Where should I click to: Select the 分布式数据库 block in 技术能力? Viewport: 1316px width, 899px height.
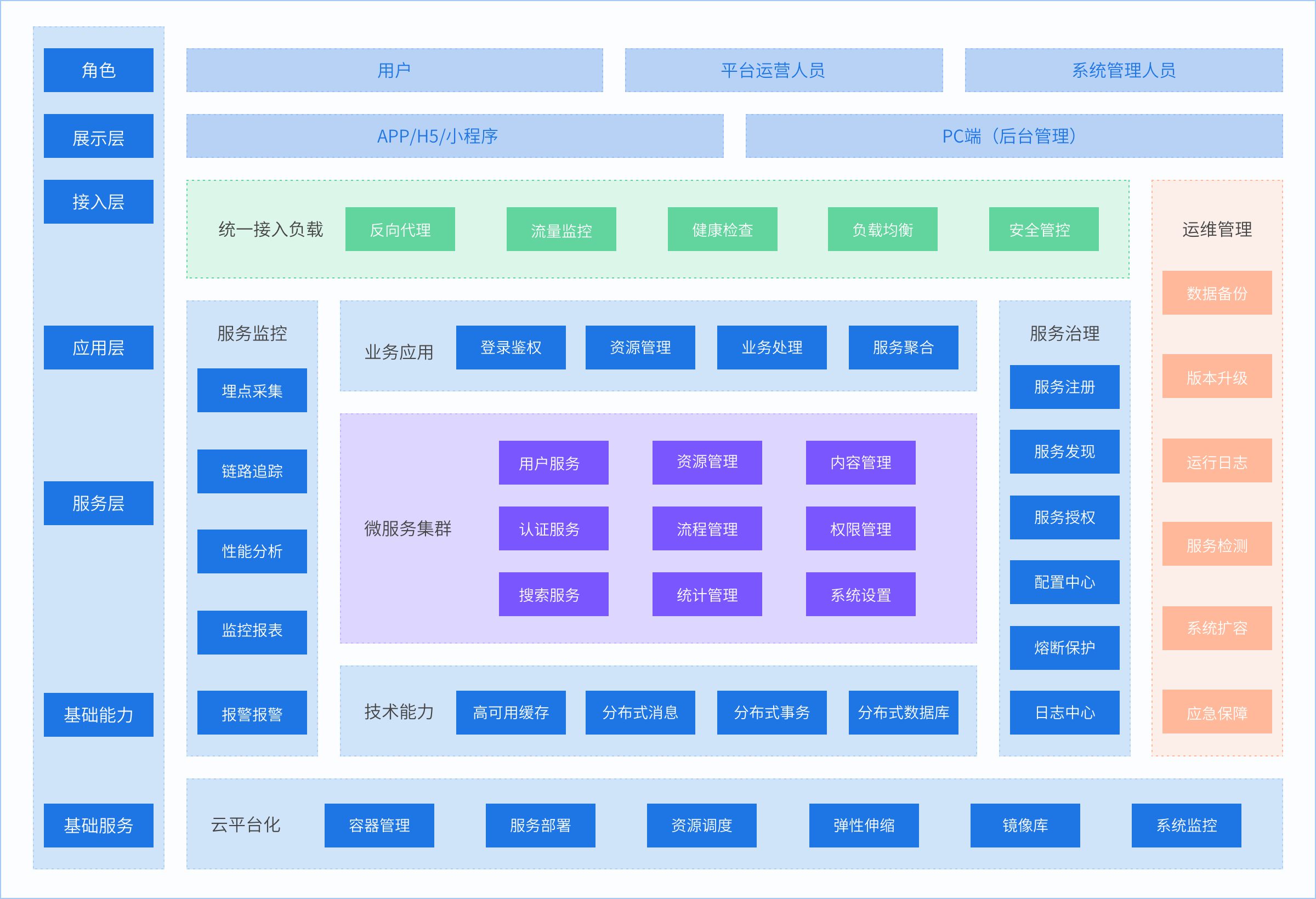pyautogui.click(x=903, y=713)
